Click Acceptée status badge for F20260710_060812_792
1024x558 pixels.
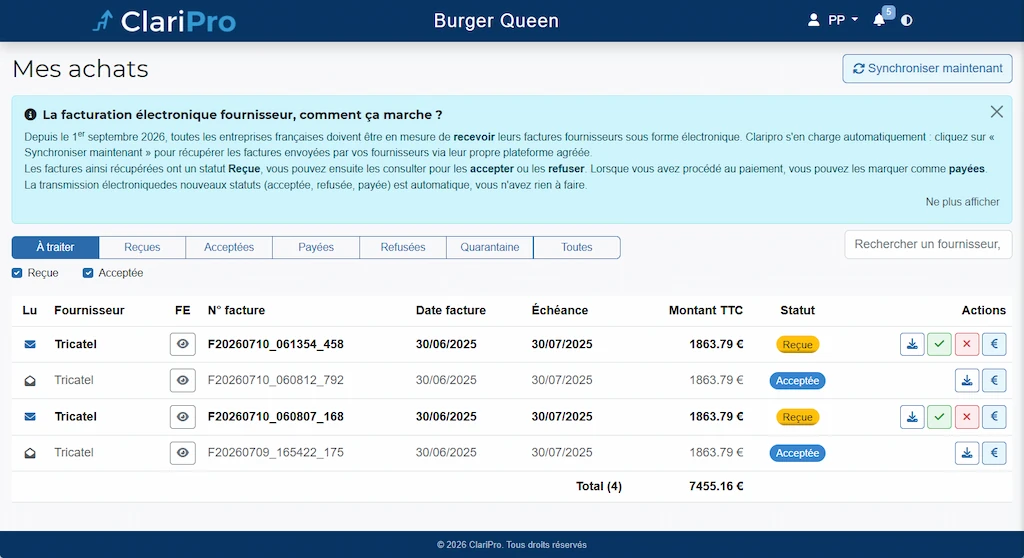pyautogui.click(x=797, y=380)
